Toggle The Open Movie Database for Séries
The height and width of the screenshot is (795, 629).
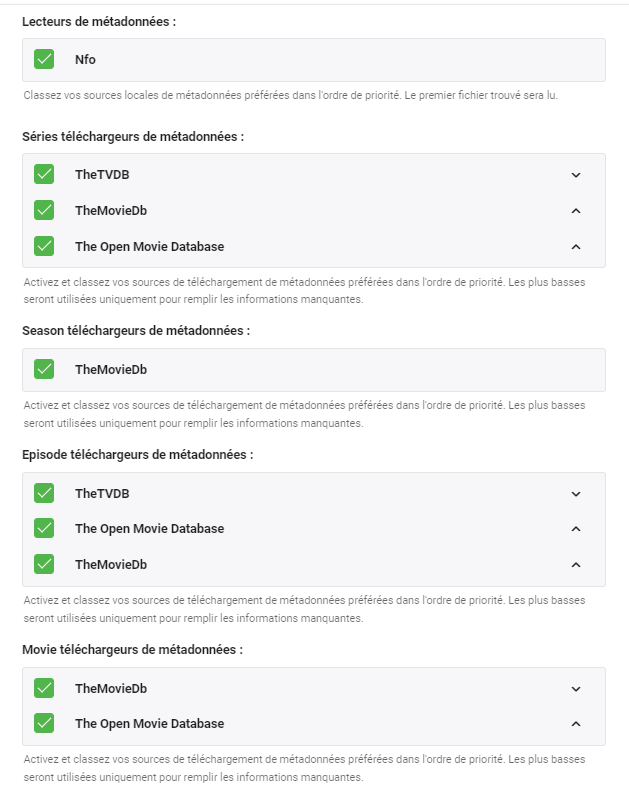point(44,246)
